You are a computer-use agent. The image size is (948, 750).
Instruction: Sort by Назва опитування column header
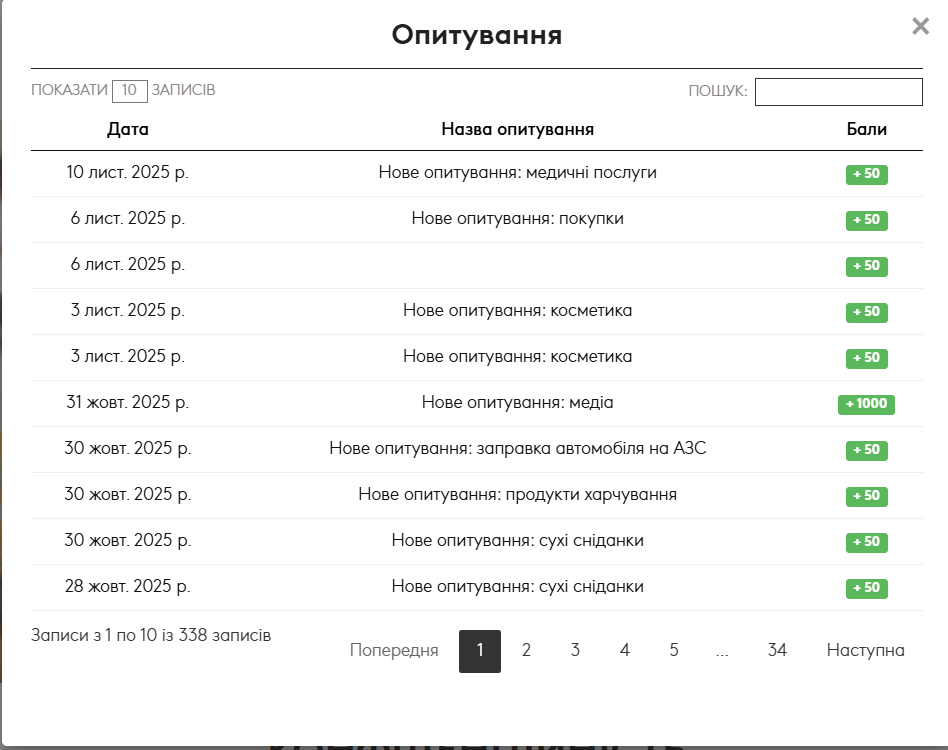coord(517,129)
